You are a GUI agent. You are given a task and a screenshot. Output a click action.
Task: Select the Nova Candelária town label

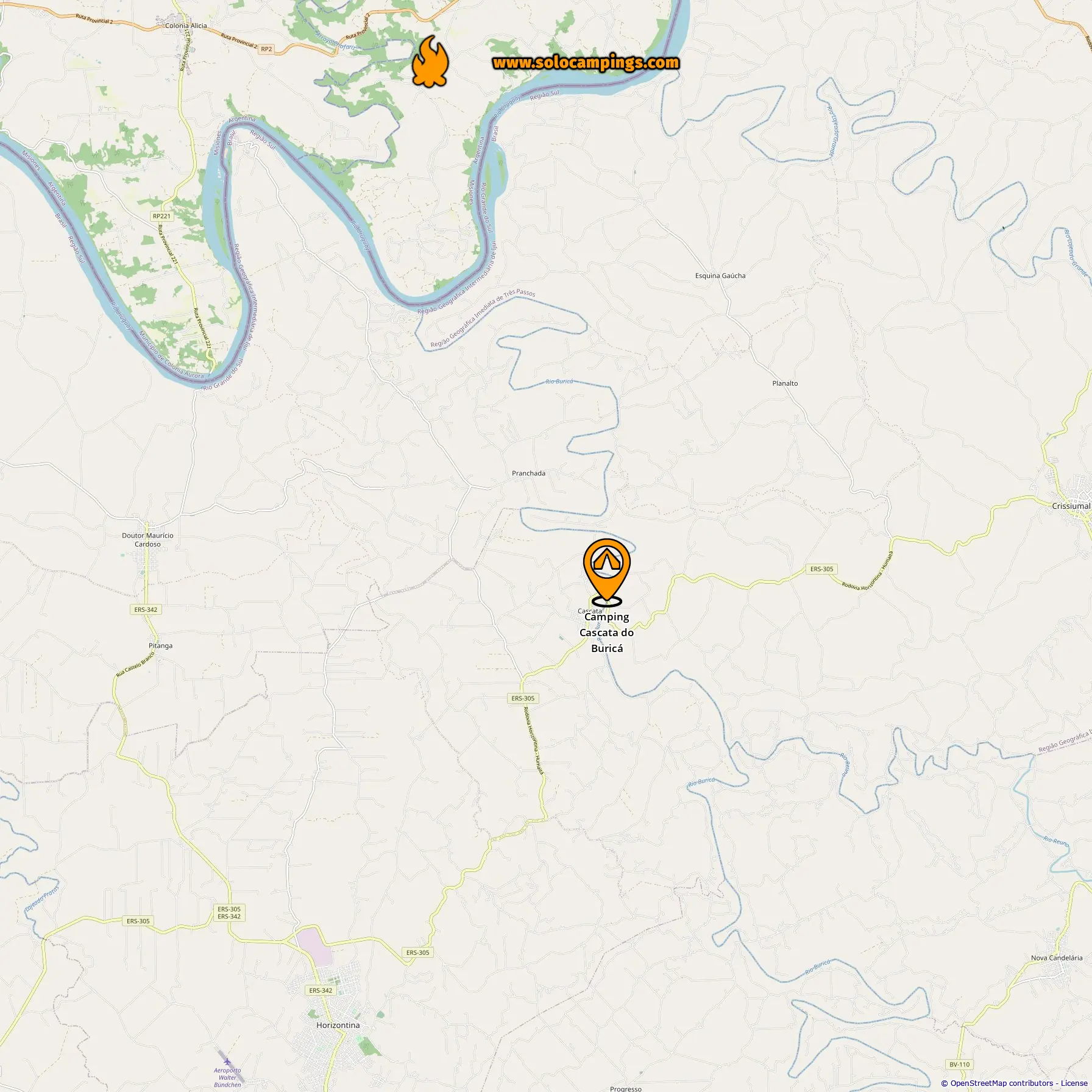pos(1057,957)
